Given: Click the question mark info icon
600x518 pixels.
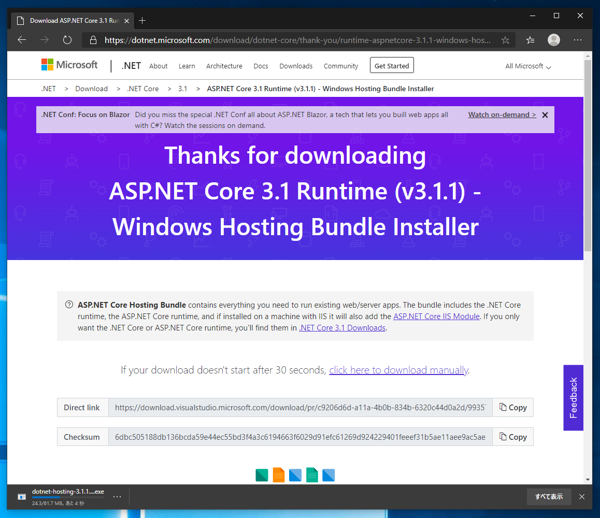Looking at the screenshot, I should tap(69, 305).
